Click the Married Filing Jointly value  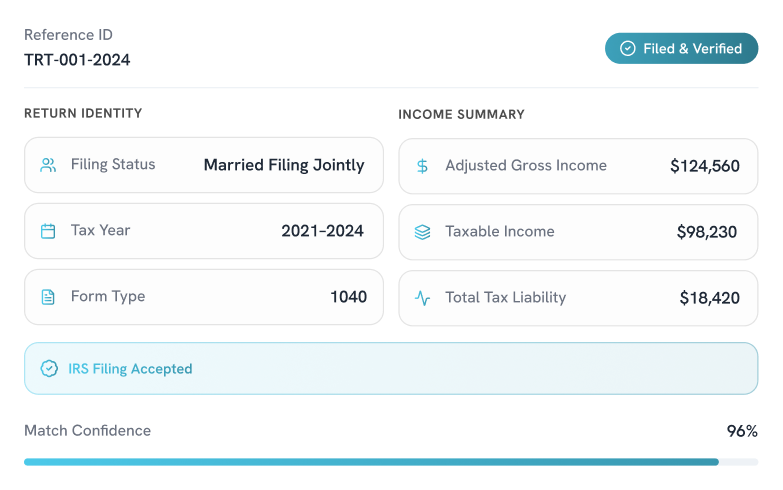284,165
